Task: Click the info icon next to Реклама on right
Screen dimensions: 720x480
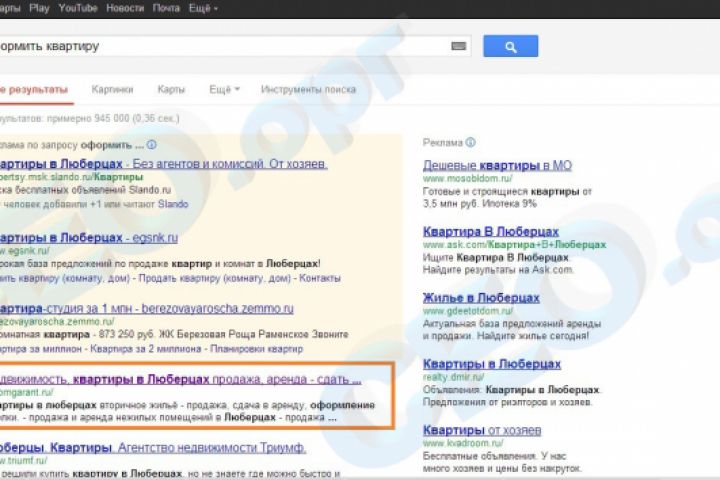Action: [471, 142]
